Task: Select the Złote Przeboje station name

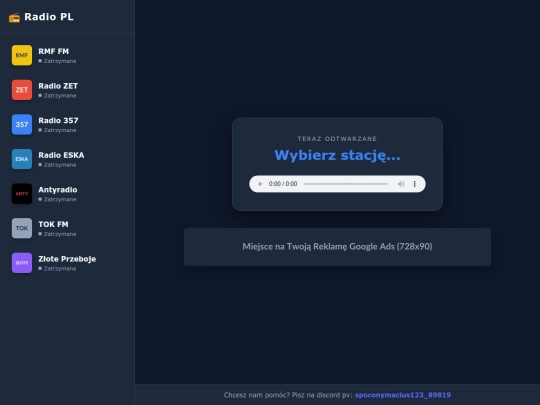Action: [67, 259]
